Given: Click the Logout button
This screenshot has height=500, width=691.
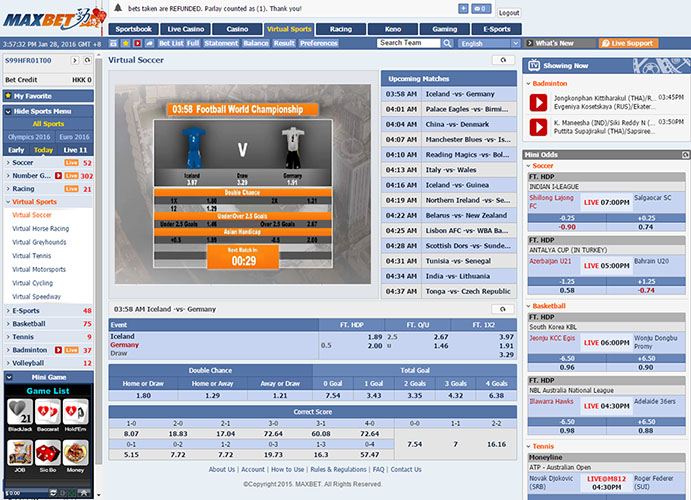Looking at the screenshot, I should pos(509,13).
